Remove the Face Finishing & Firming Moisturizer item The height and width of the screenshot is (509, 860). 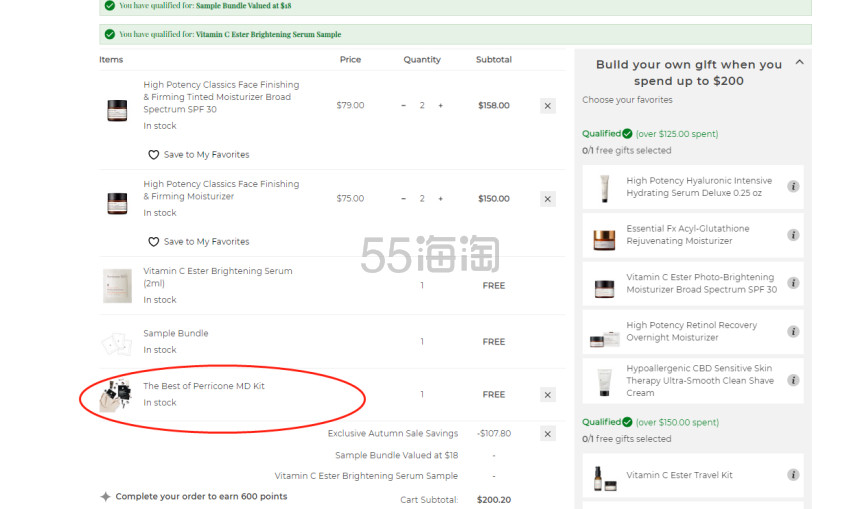click(x=547, y=199)
